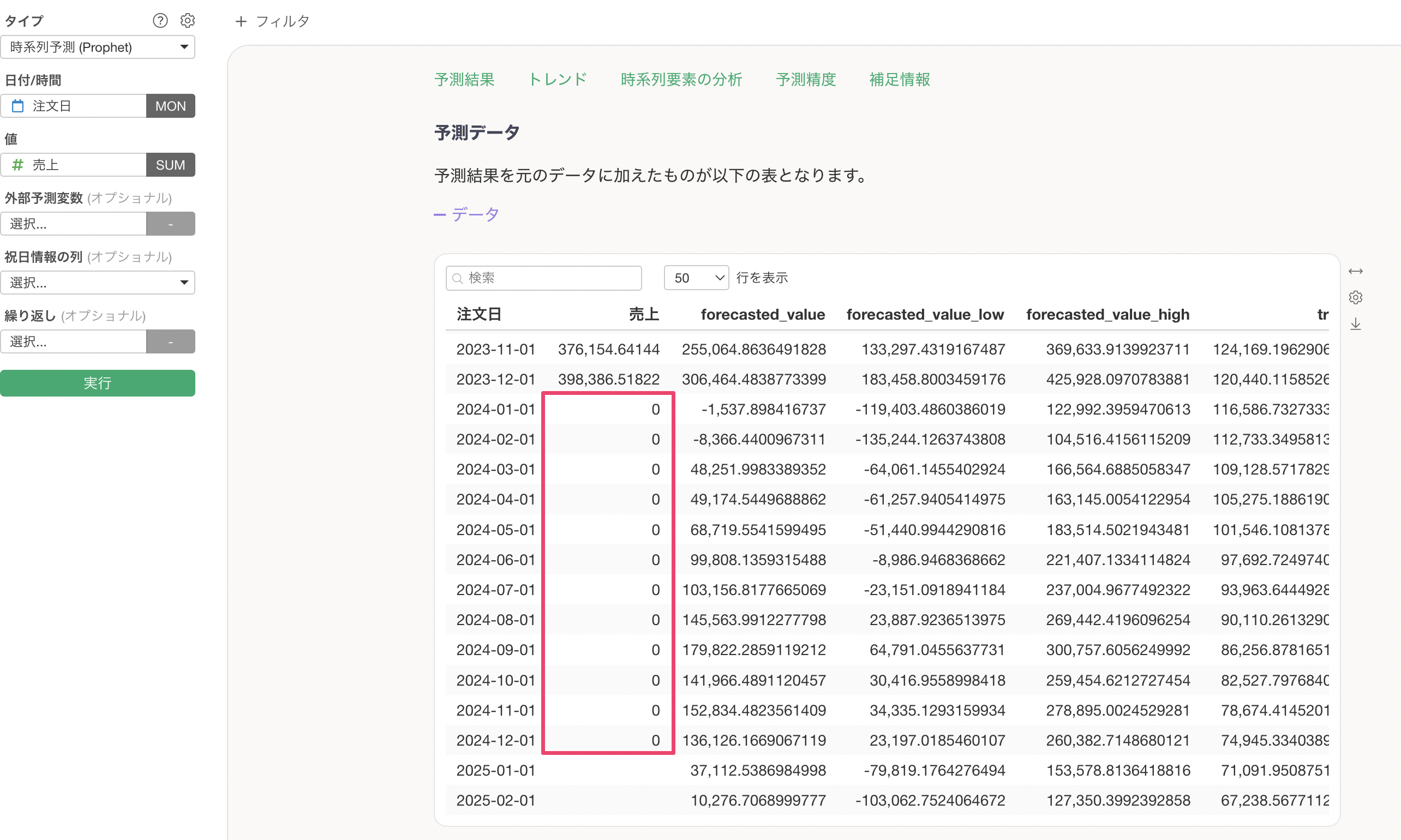1401x840 pixels.
Task: Select the 売上 value column field
Action: click(73, 165)
